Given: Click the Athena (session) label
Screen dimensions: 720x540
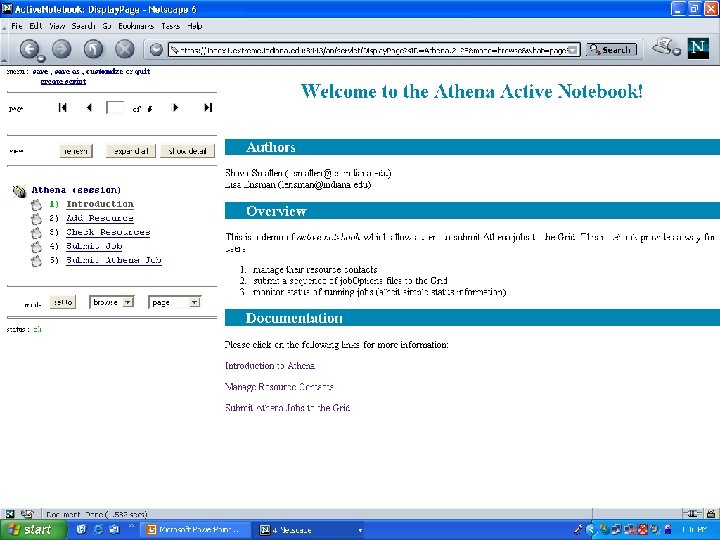Looking at the screenshot, I should (x=76, y=190).
